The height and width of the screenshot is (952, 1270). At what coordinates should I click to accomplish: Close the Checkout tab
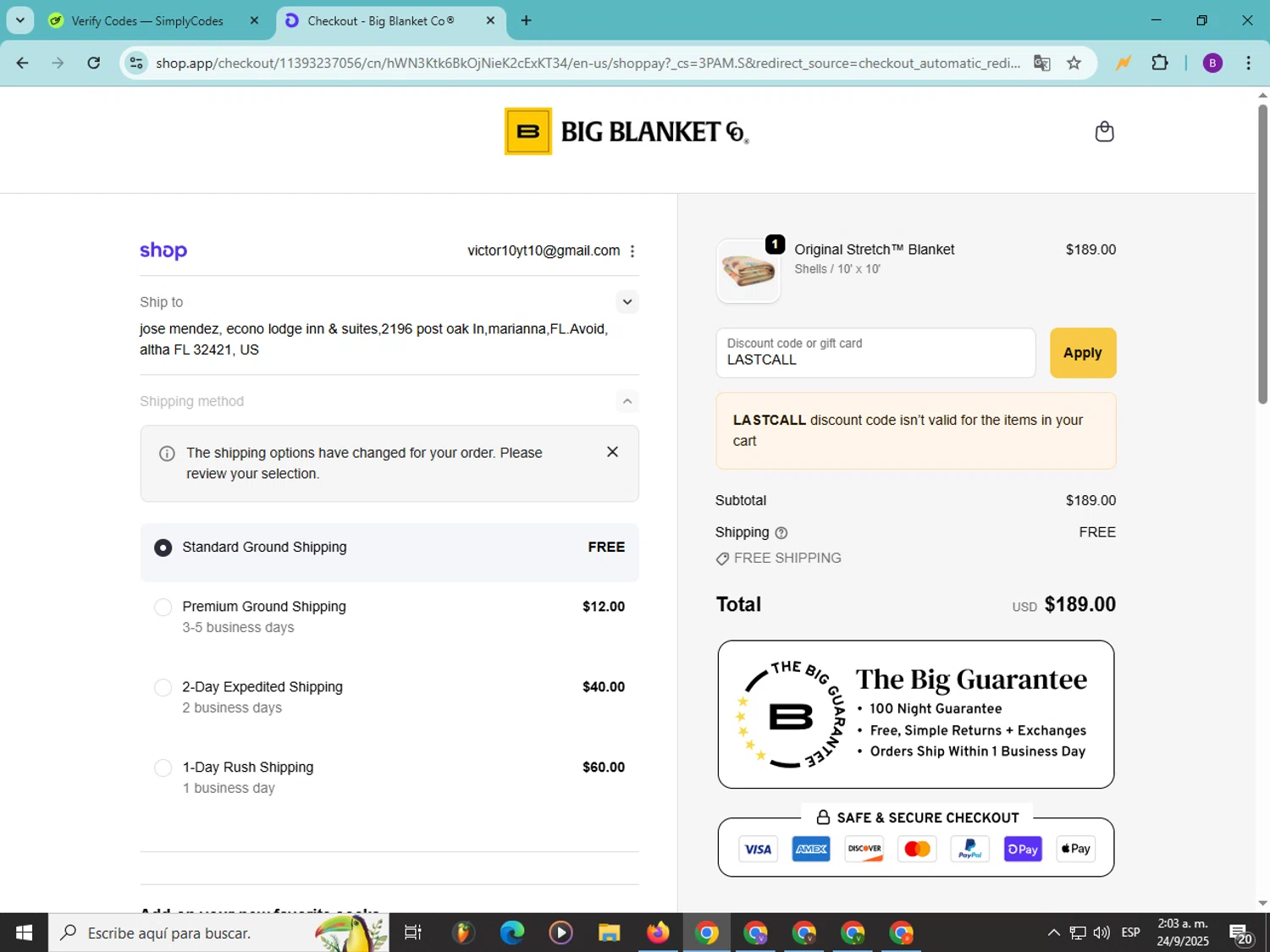point(490,20)
